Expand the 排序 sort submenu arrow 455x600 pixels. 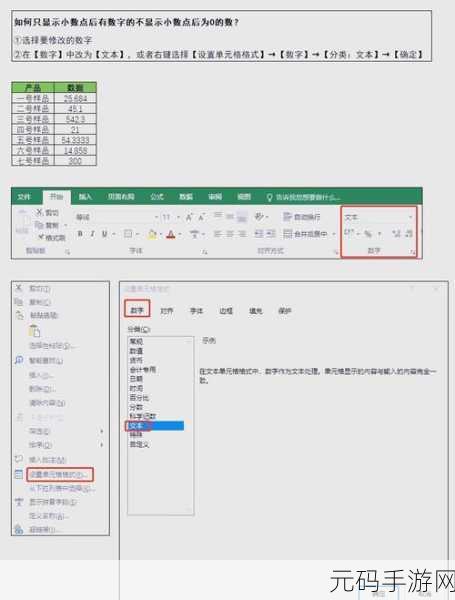point(102,445)
